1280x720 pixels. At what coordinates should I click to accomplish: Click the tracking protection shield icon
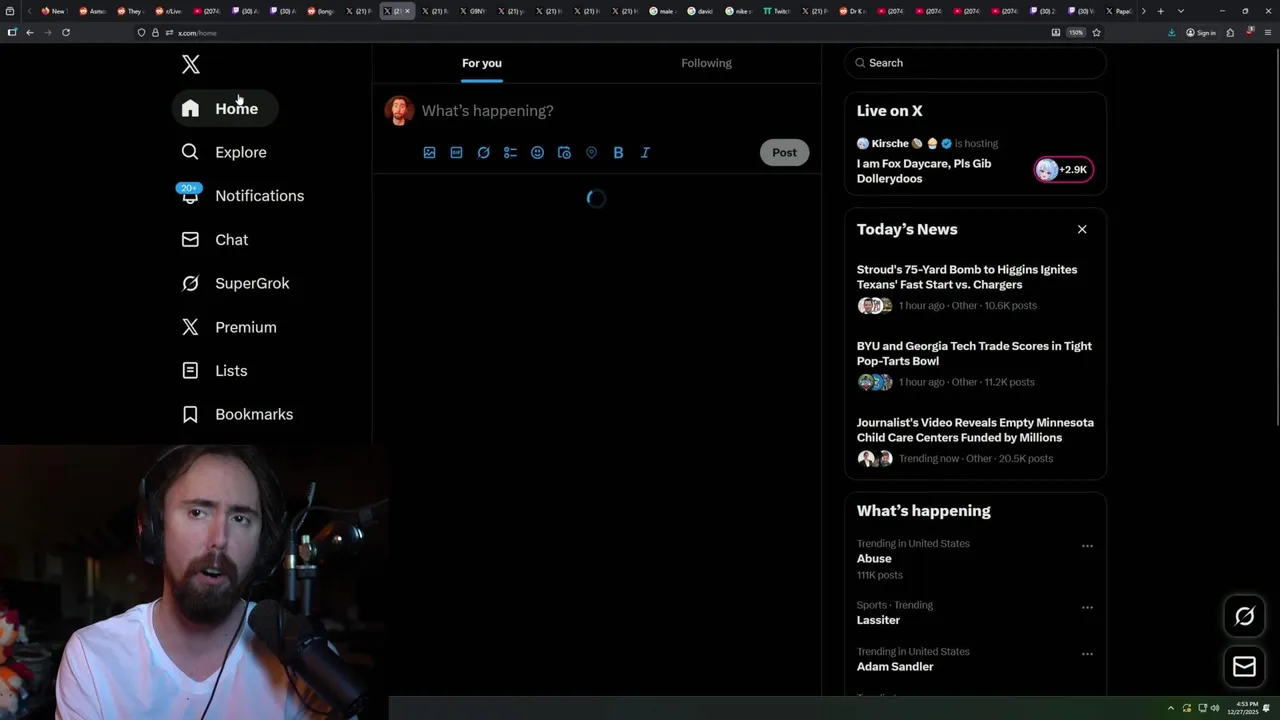141,33
